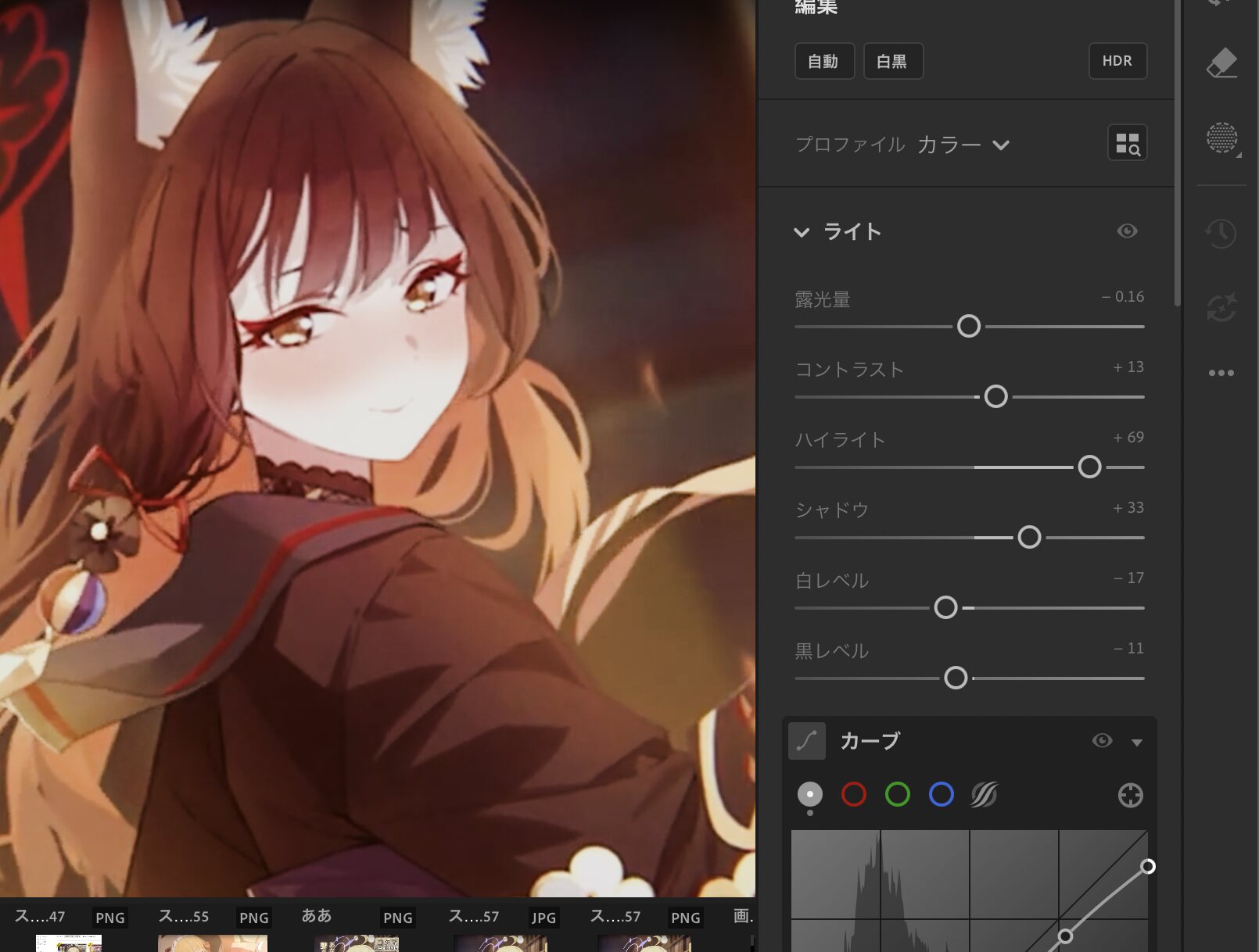Screen dimensions: 1259x952
Task: Click the シャドウ value +33
Action: coord(1128,508)
